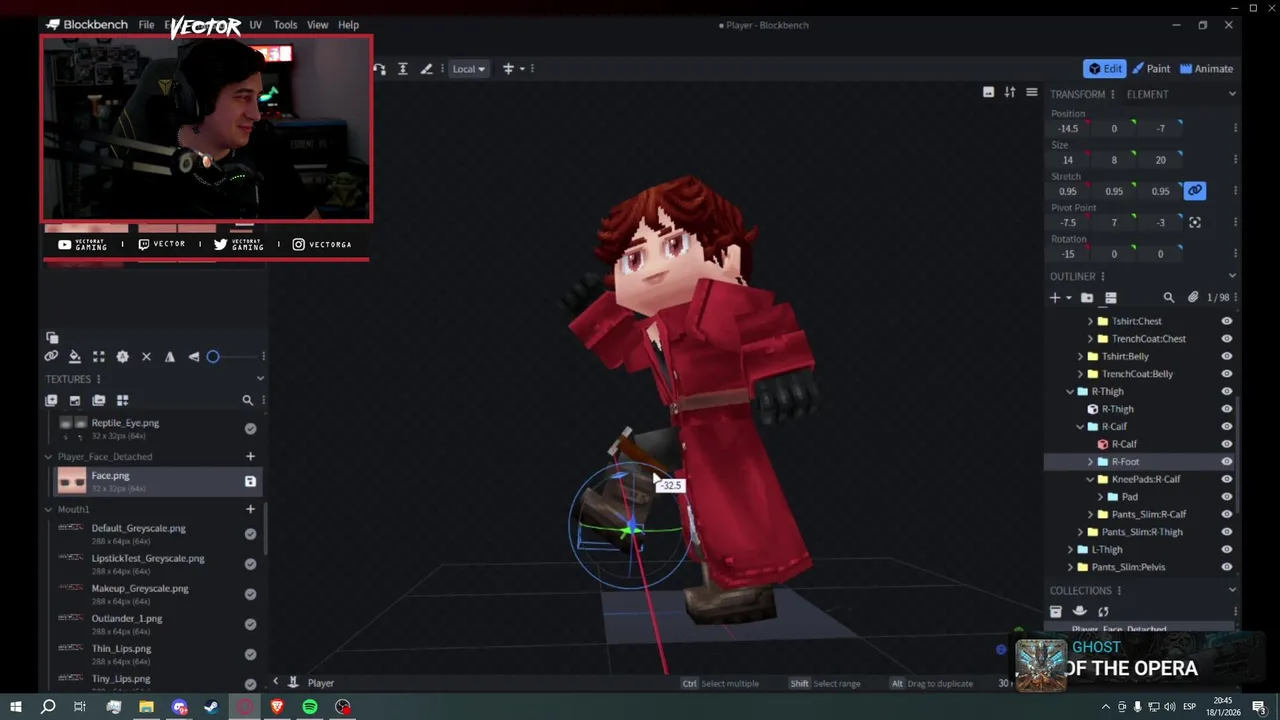This screenshot has width=1280, height=720.
Task: Open the Help menu
Action: coord(348,25)
